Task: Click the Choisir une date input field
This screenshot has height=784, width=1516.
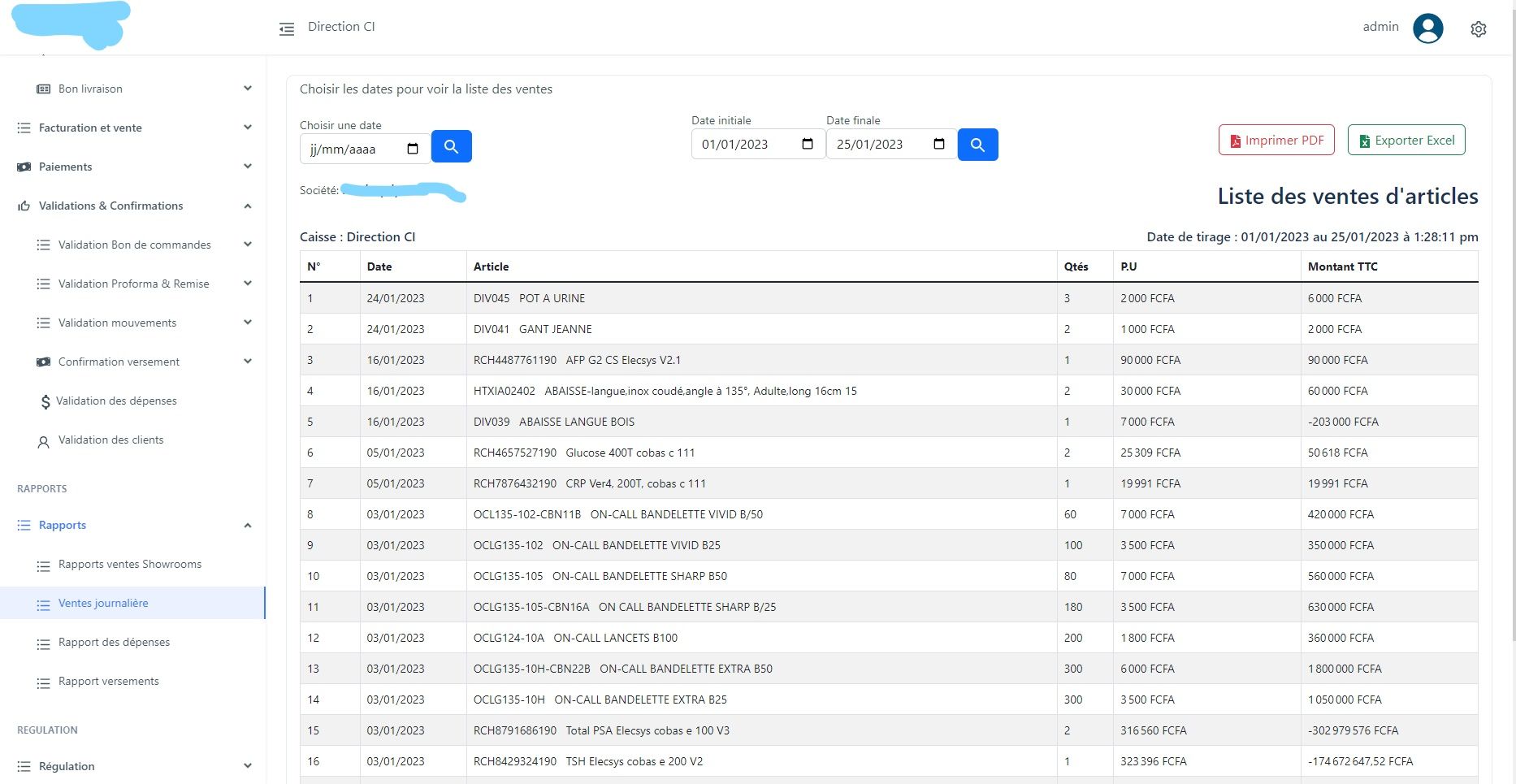Action: [353, 149]
